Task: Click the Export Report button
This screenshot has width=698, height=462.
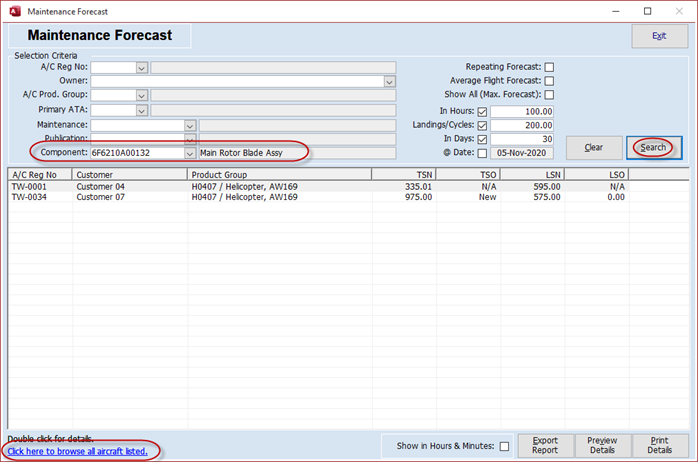Action: [x=544, y=445]
